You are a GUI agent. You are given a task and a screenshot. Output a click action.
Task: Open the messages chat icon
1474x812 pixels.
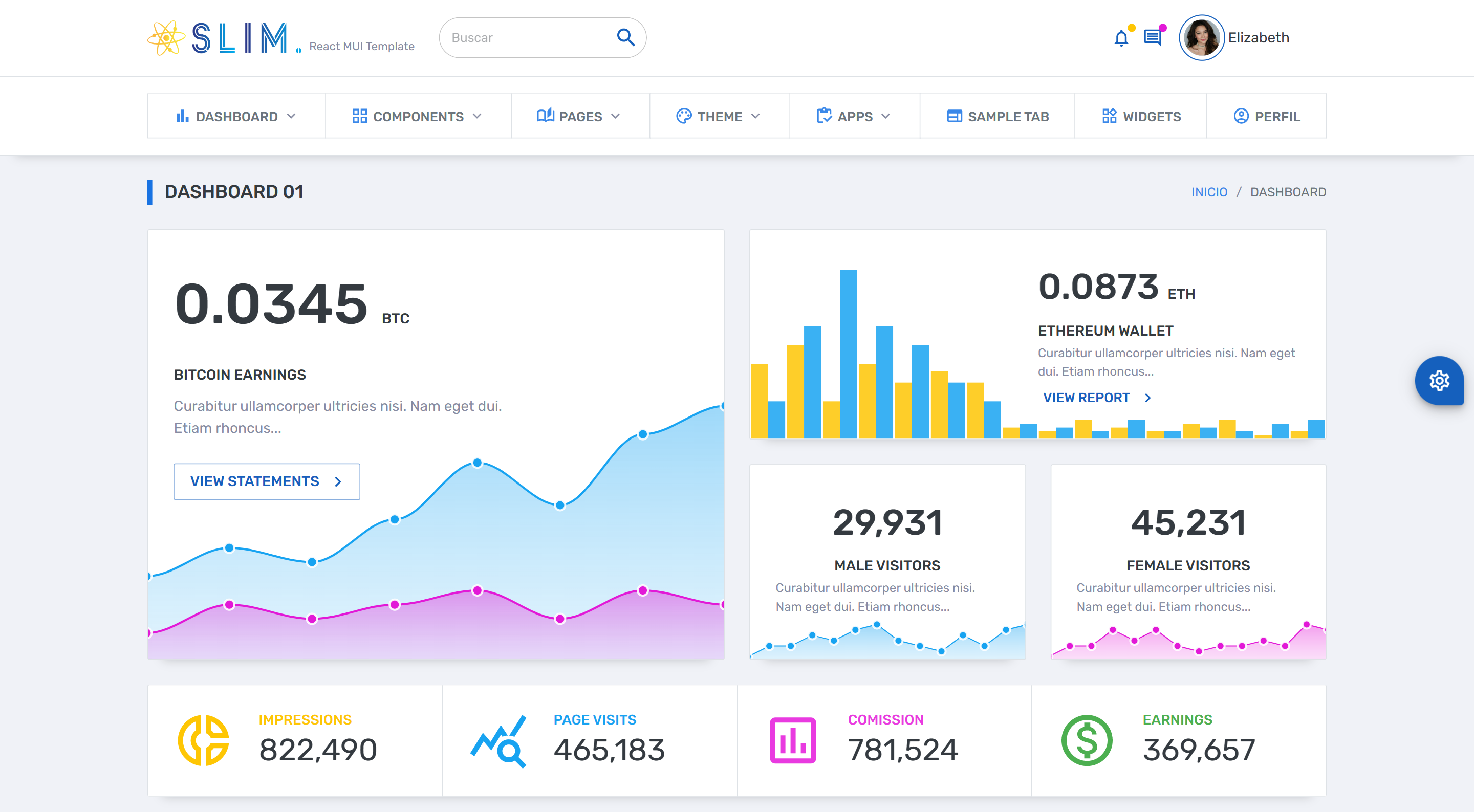[x=1153, y=38]
